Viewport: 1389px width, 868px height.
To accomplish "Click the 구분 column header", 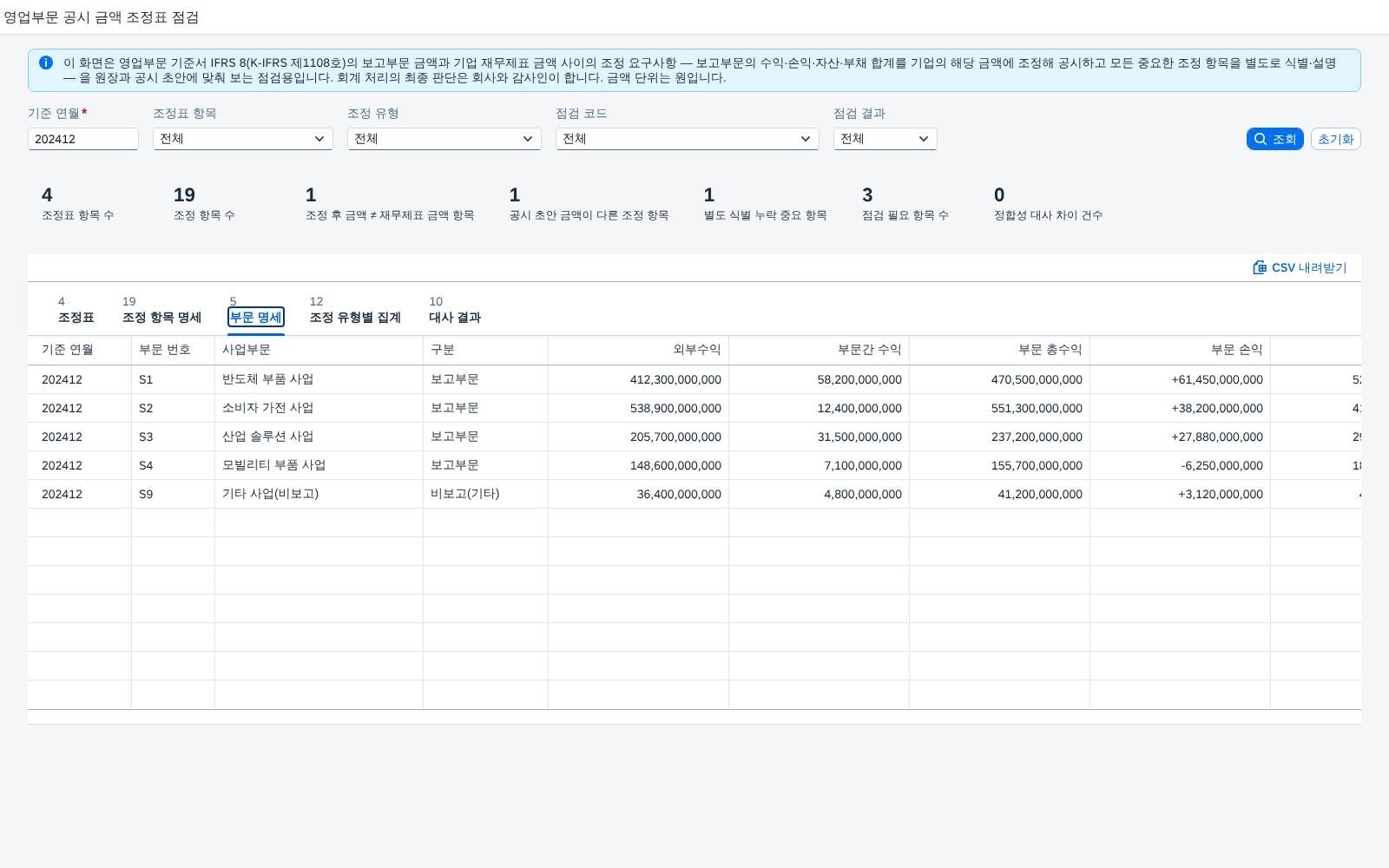I will 485,350.
